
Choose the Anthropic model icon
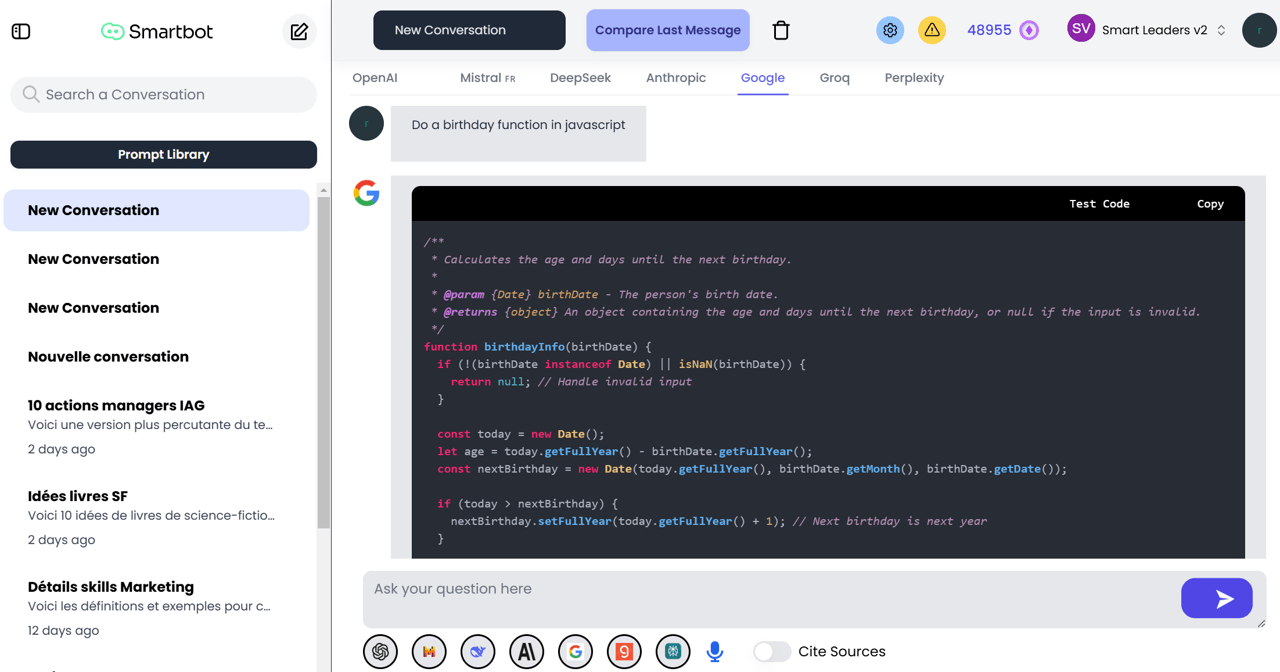526,651
